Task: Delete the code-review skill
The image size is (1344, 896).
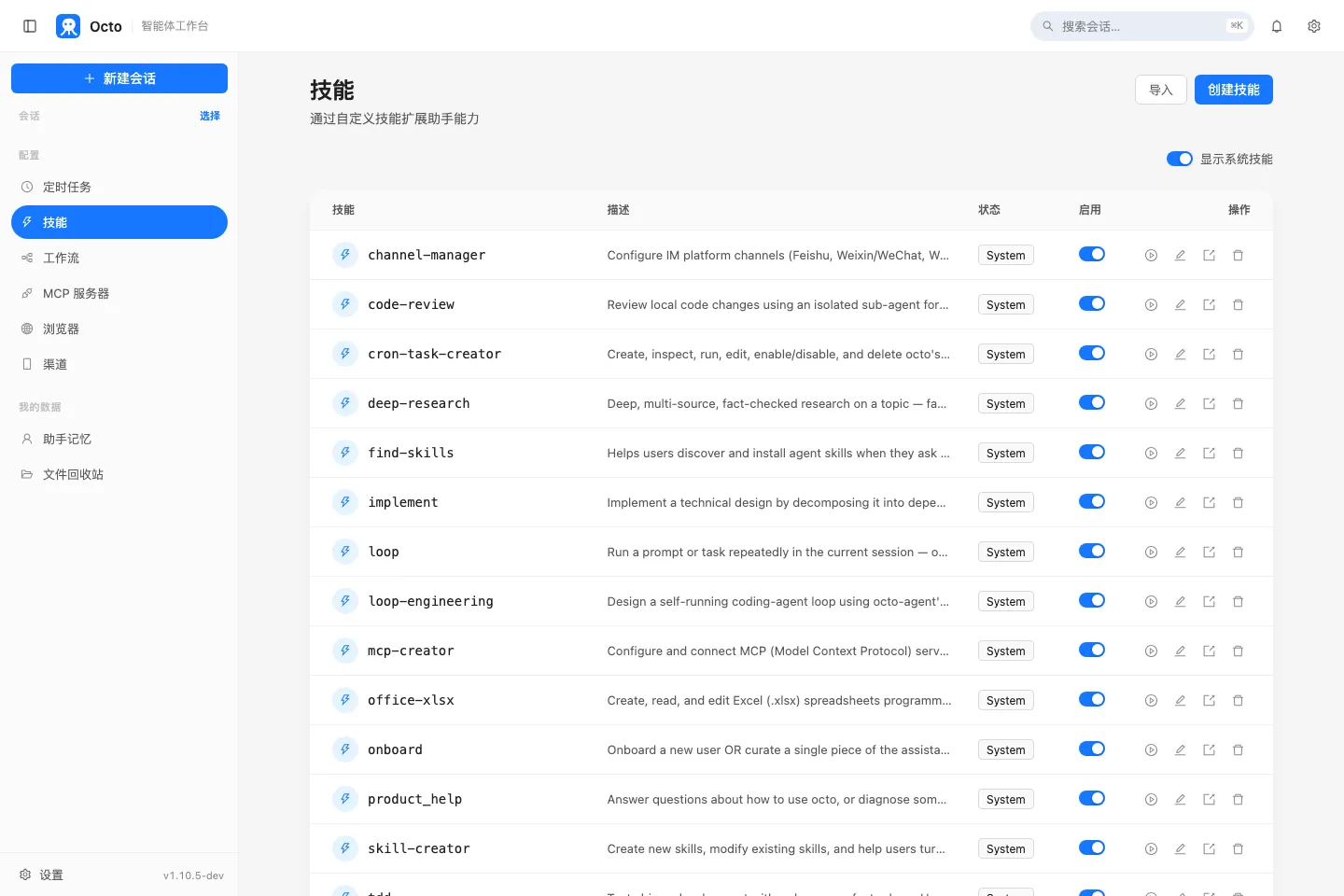Action: pyautogui.click(x=1238, y=304)
